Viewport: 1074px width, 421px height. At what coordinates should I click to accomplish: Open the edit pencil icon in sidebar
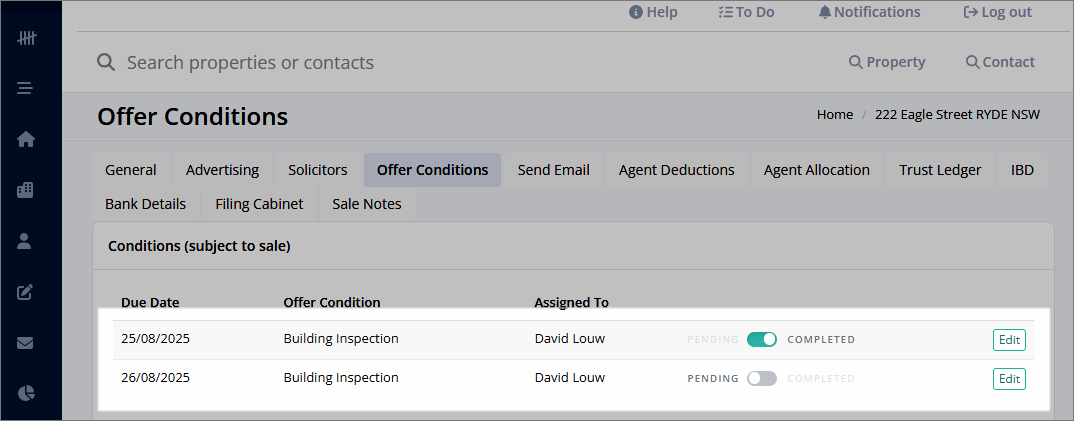coord(25,292)
